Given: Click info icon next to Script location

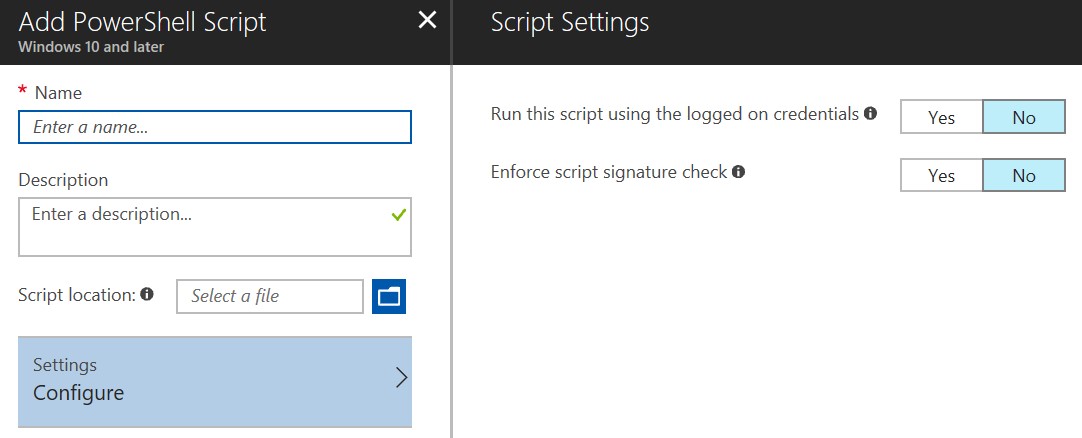Looking at the screenshot, I should click(147, 294).
